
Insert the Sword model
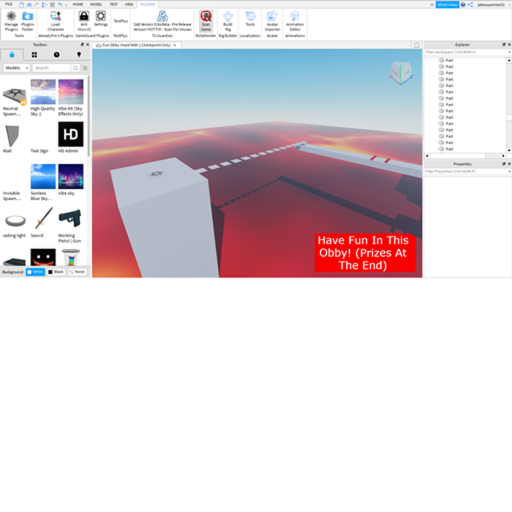43,219
